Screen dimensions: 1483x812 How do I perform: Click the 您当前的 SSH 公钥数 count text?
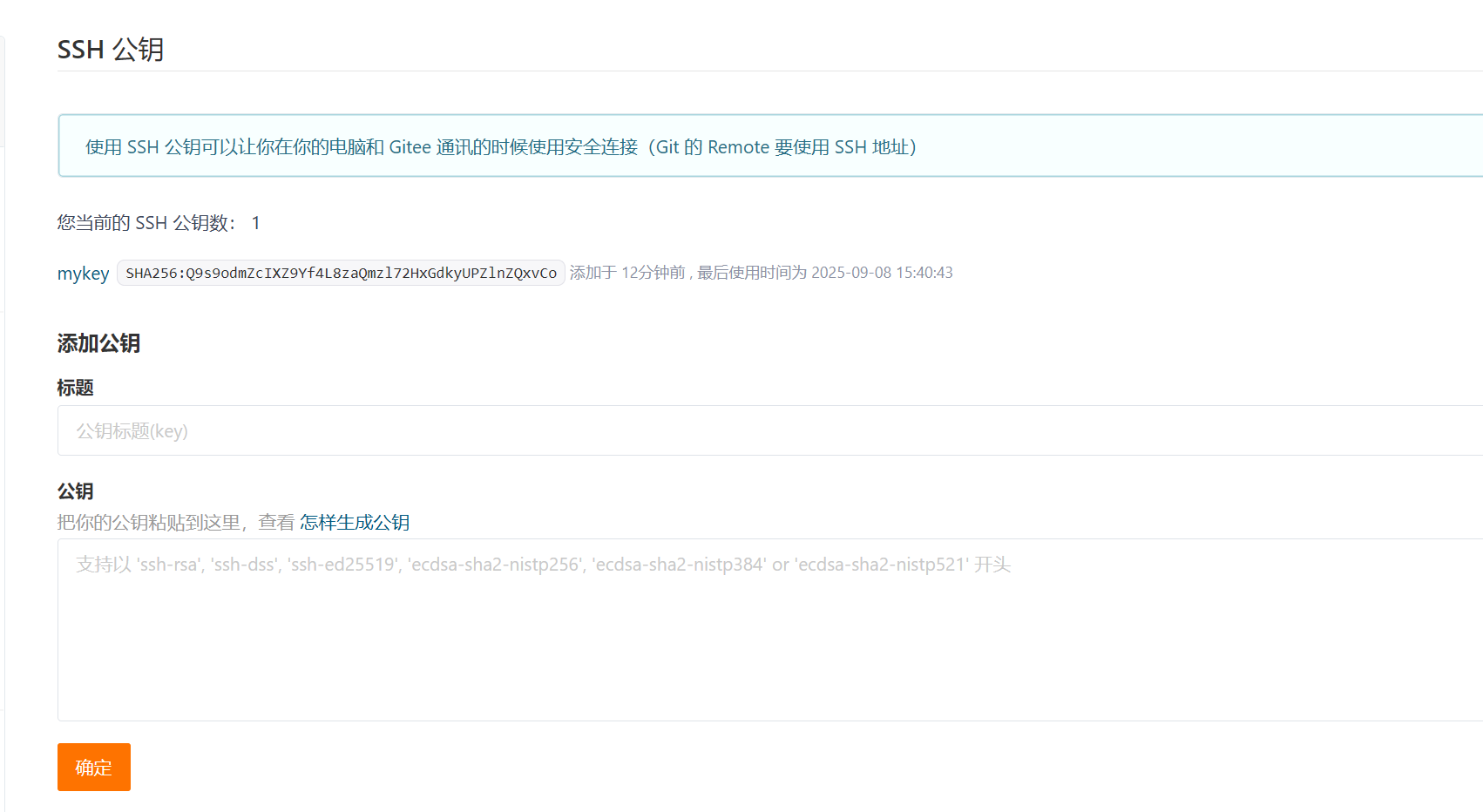[159, 223]
